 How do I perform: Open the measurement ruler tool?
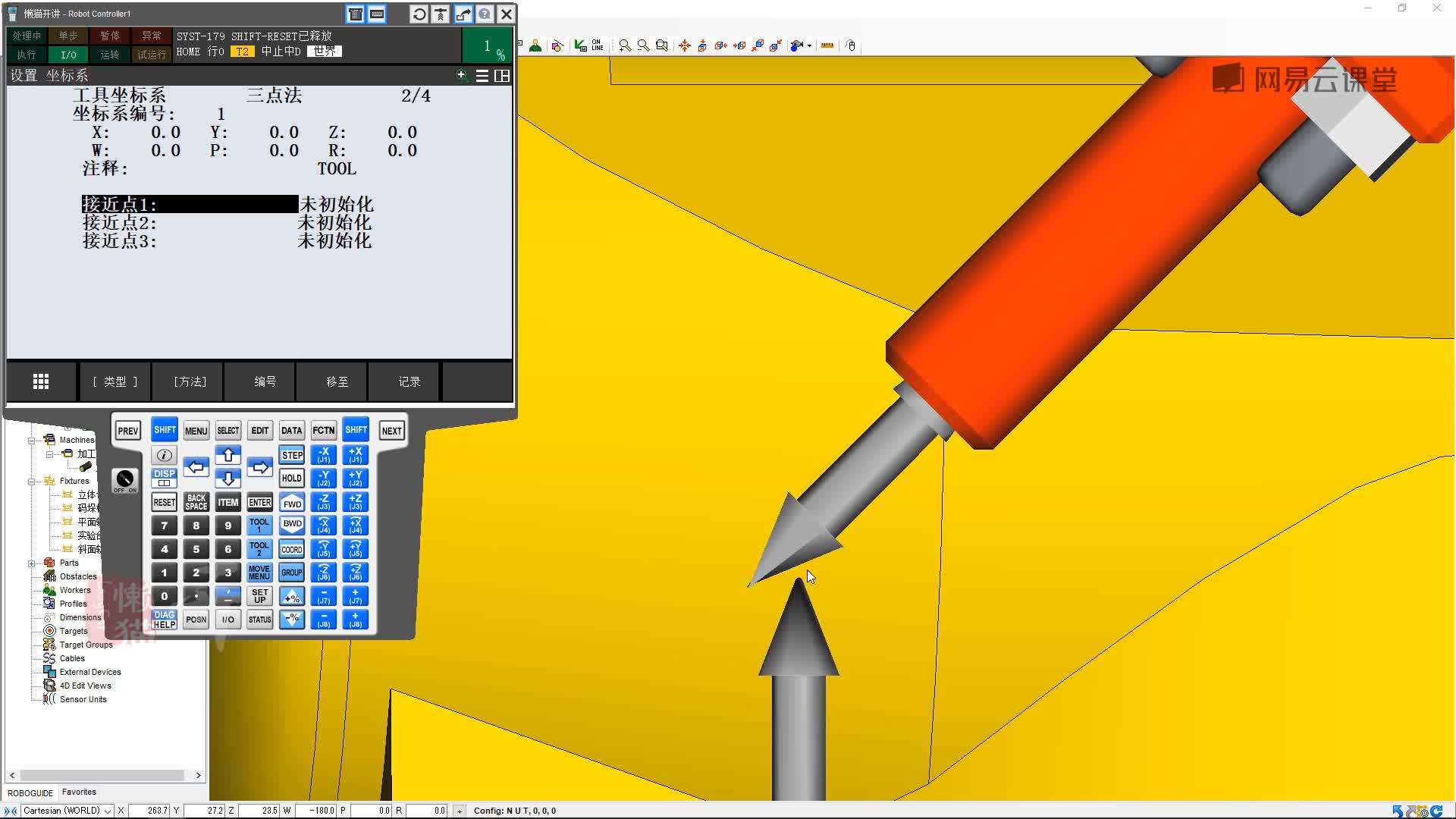pos(827,46)
